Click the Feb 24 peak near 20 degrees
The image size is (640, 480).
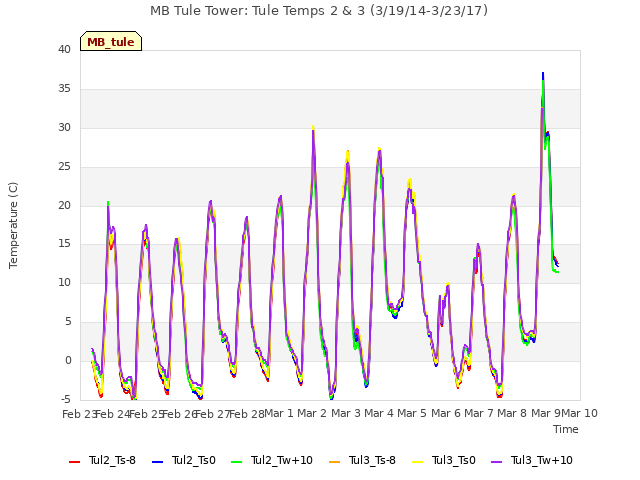coord(108,203)
